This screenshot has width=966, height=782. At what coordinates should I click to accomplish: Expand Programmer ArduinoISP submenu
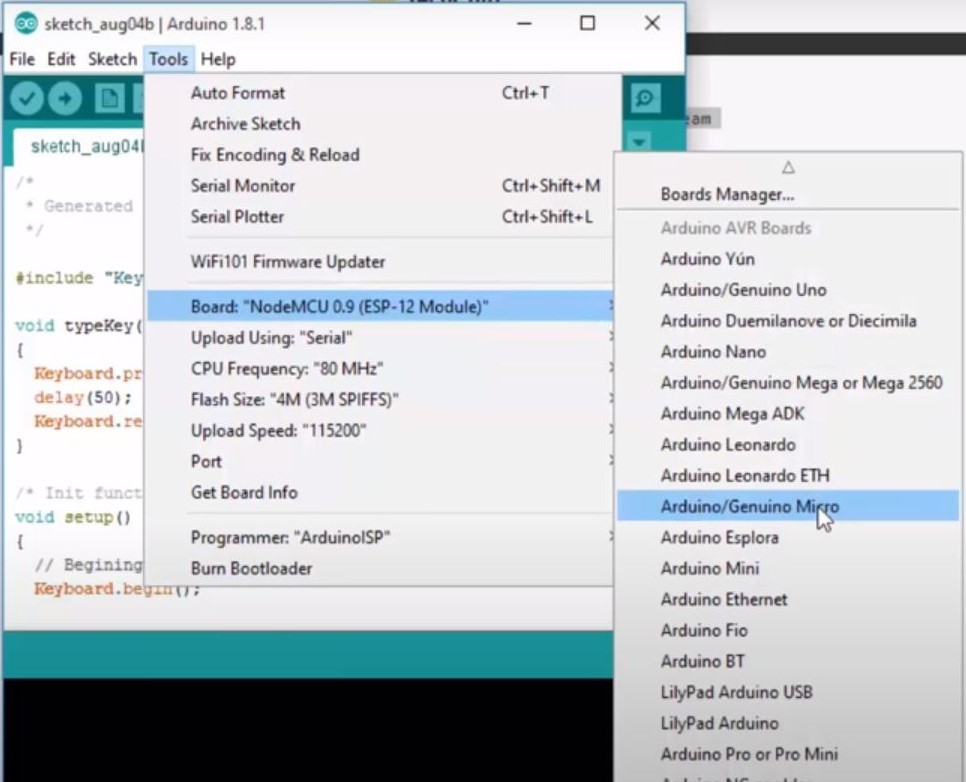[381, 537]
